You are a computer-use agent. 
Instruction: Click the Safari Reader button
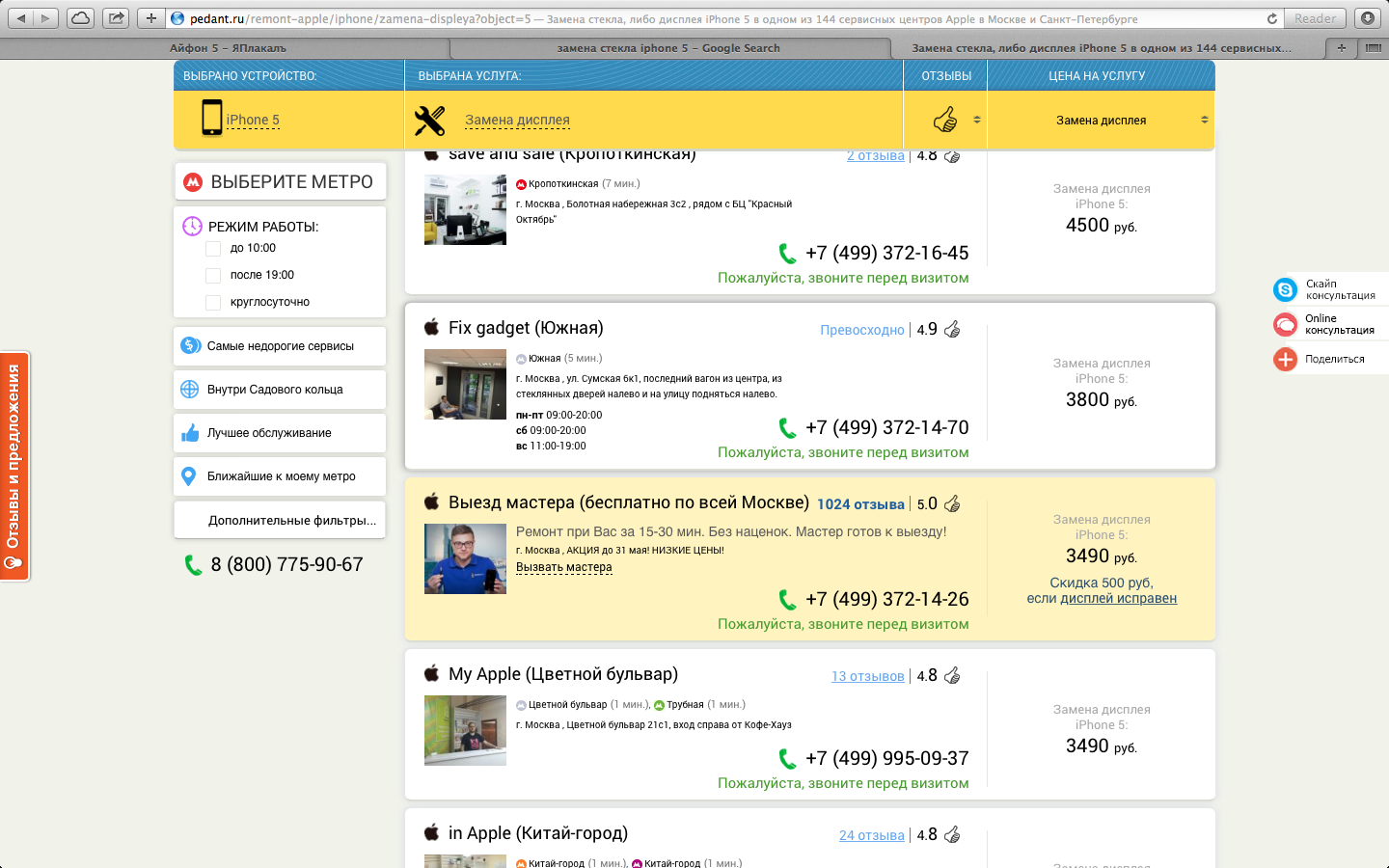point(1316,18)
